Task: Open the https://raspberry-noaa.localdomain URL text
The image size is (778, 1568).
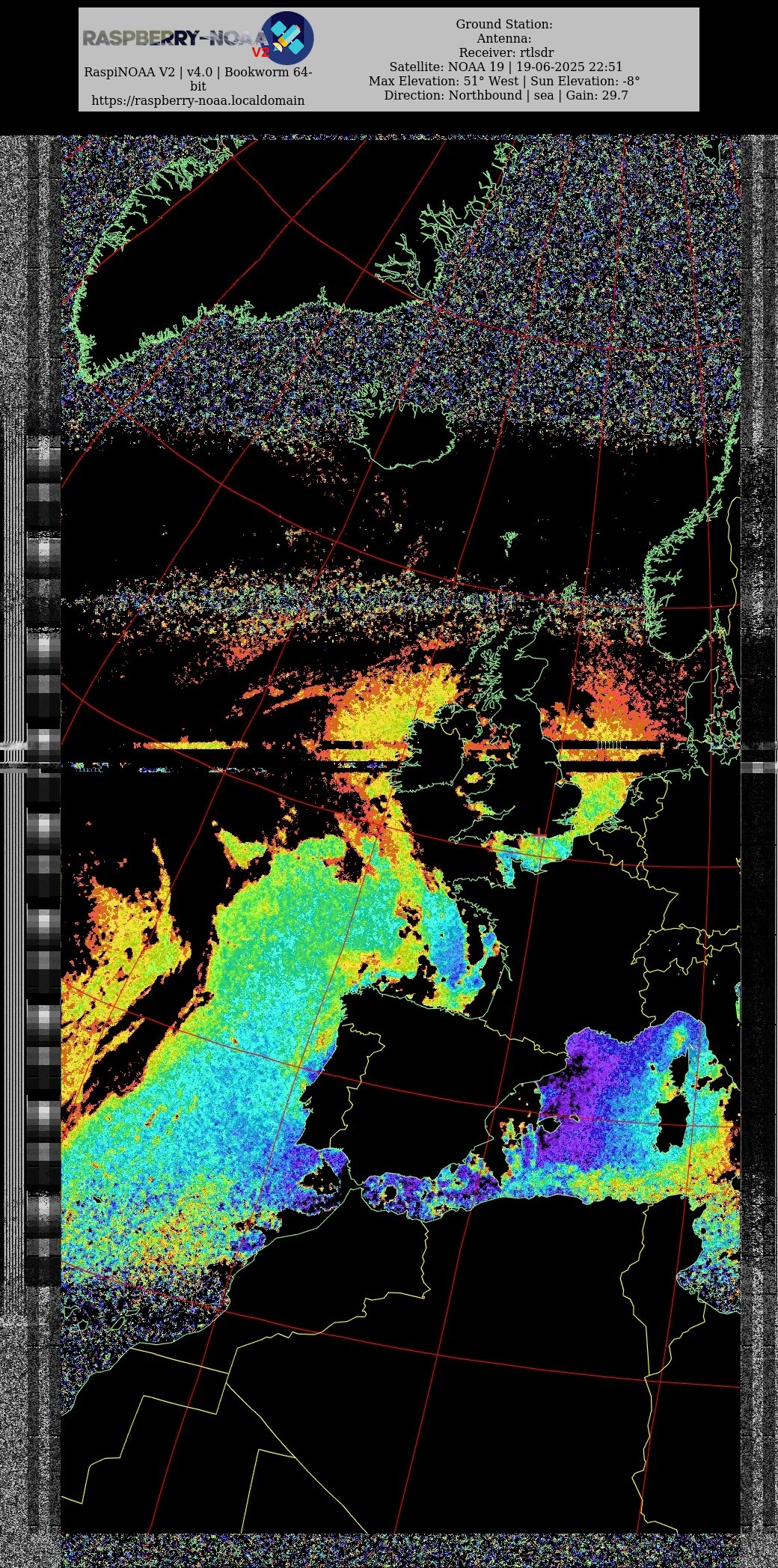Action: [198, 100]
